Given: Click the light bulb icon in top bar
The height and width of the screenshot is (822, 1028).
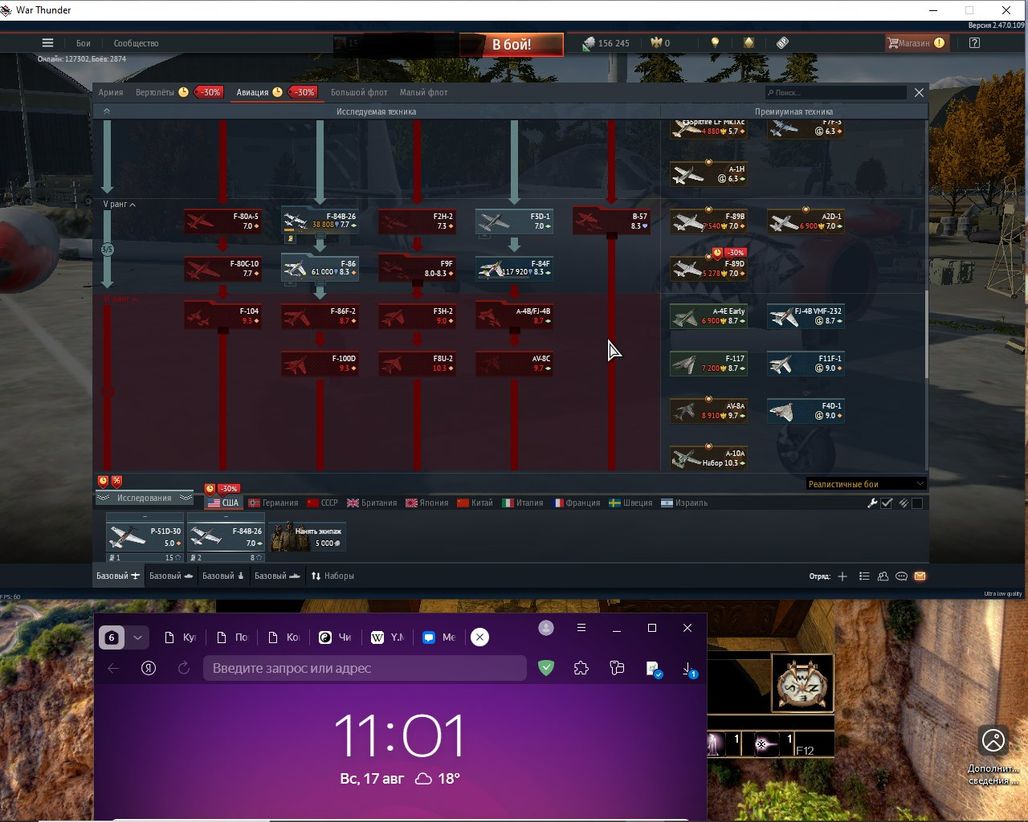Looking at the screenshot, I should (715, 43).
